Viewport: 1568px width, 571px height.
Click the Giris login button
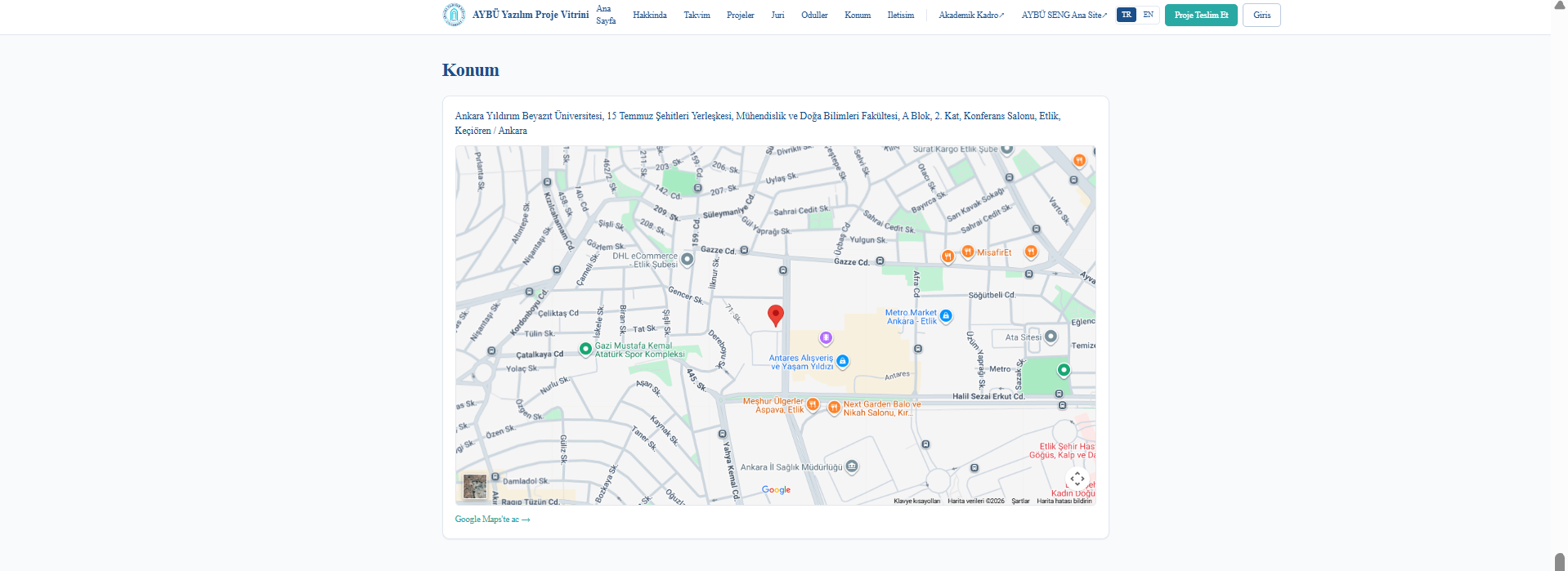pyautogui.click(x=1261, y=15)
